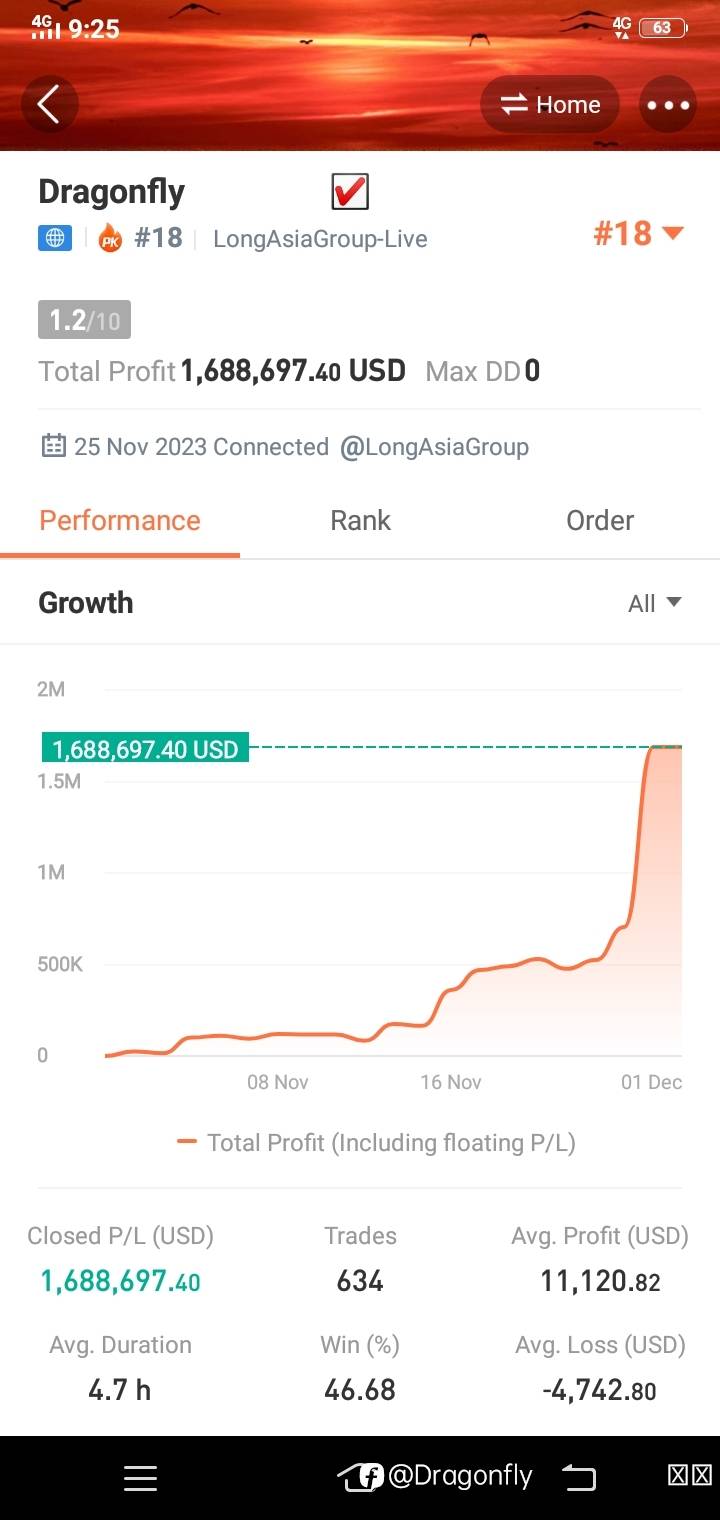Image resolution: width=720 pixels, height=1520 pixels.
Task: Open the Android hamburger navigation button
Action: click(140, 1478)
